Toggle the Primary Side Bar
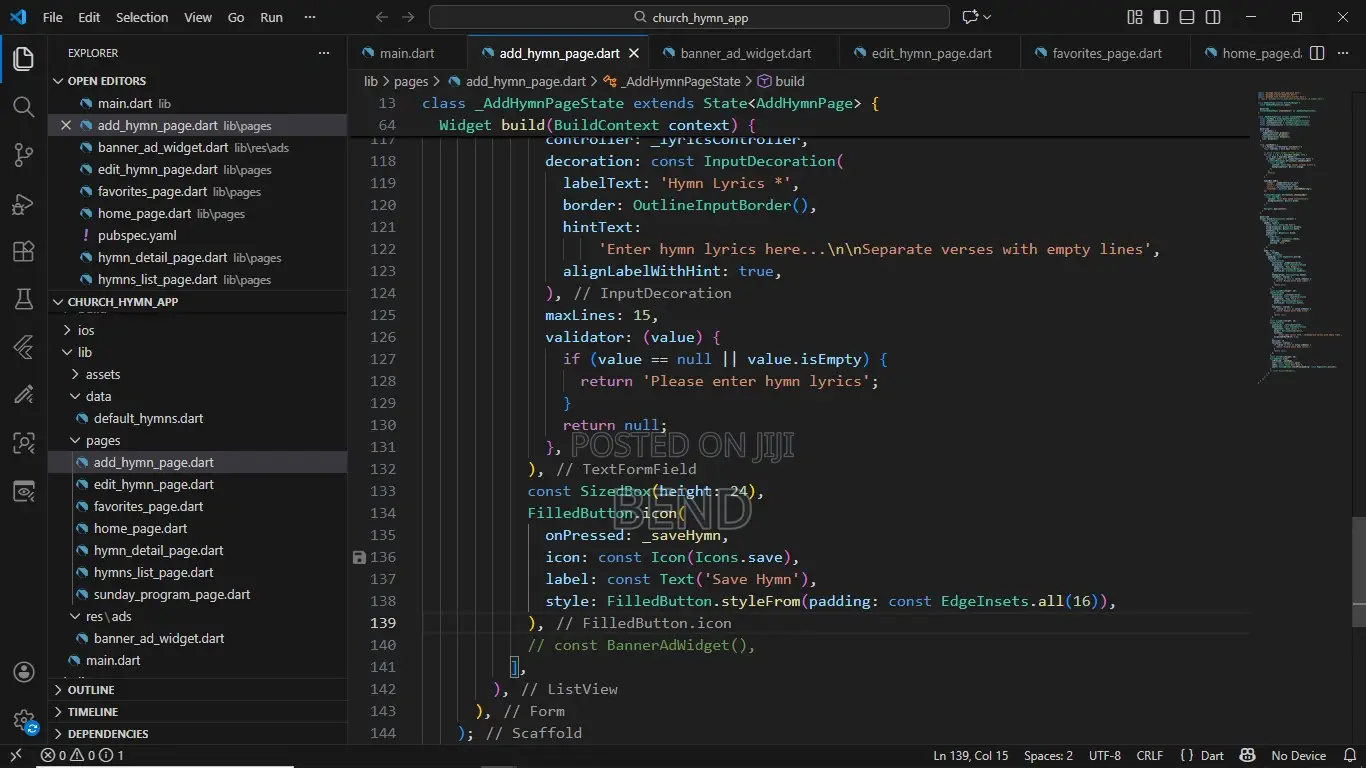 [1161, 17]
